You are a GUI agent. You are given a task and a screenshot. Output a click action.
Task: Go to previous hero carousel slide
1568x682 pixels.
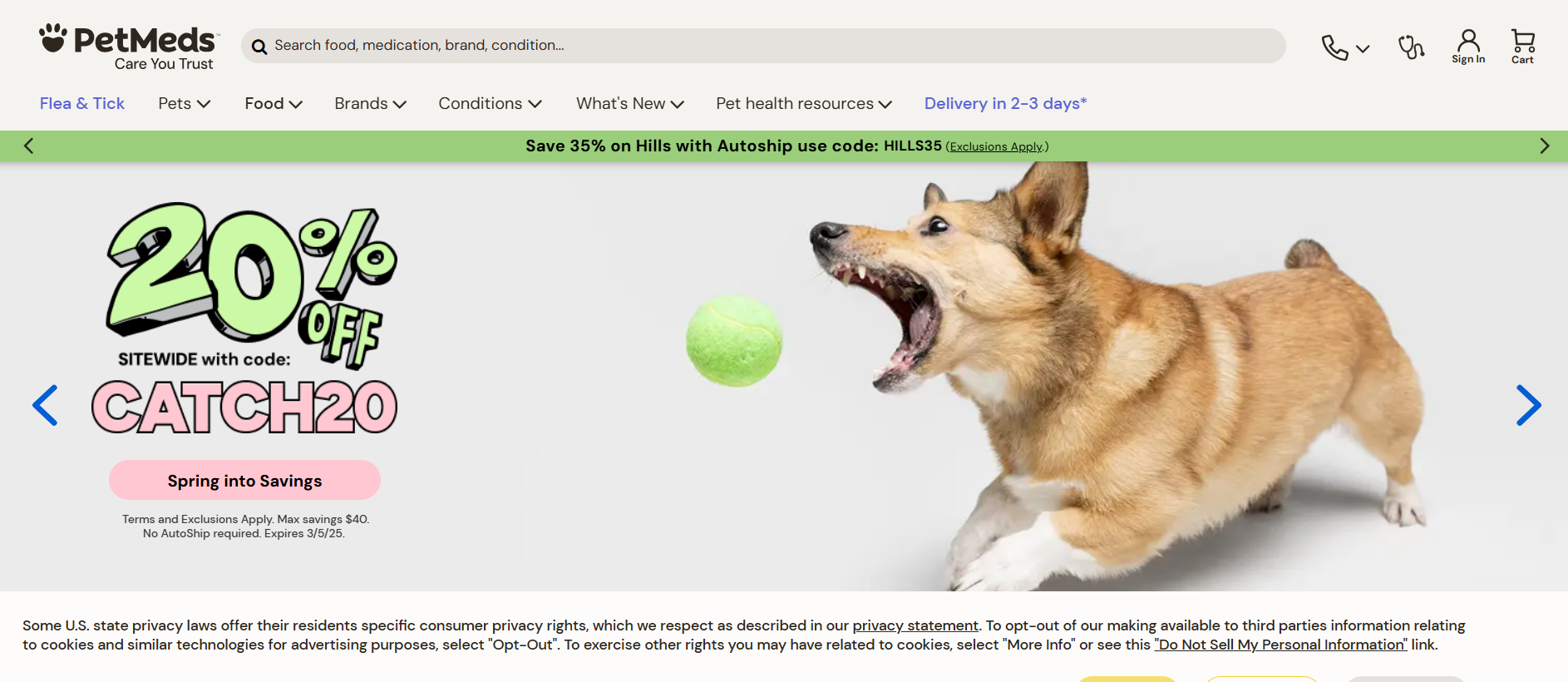click(x=45, y=405)
